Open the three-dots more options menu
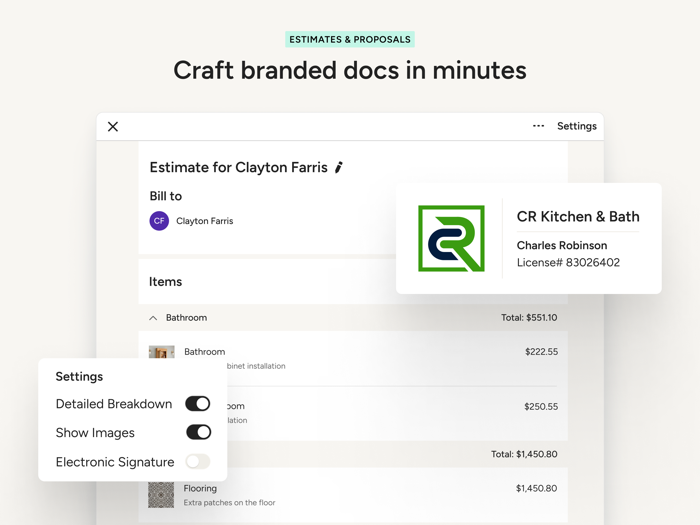Image resolution: width=700 pixels, height=525 pixels. click(x=538, y=126)
